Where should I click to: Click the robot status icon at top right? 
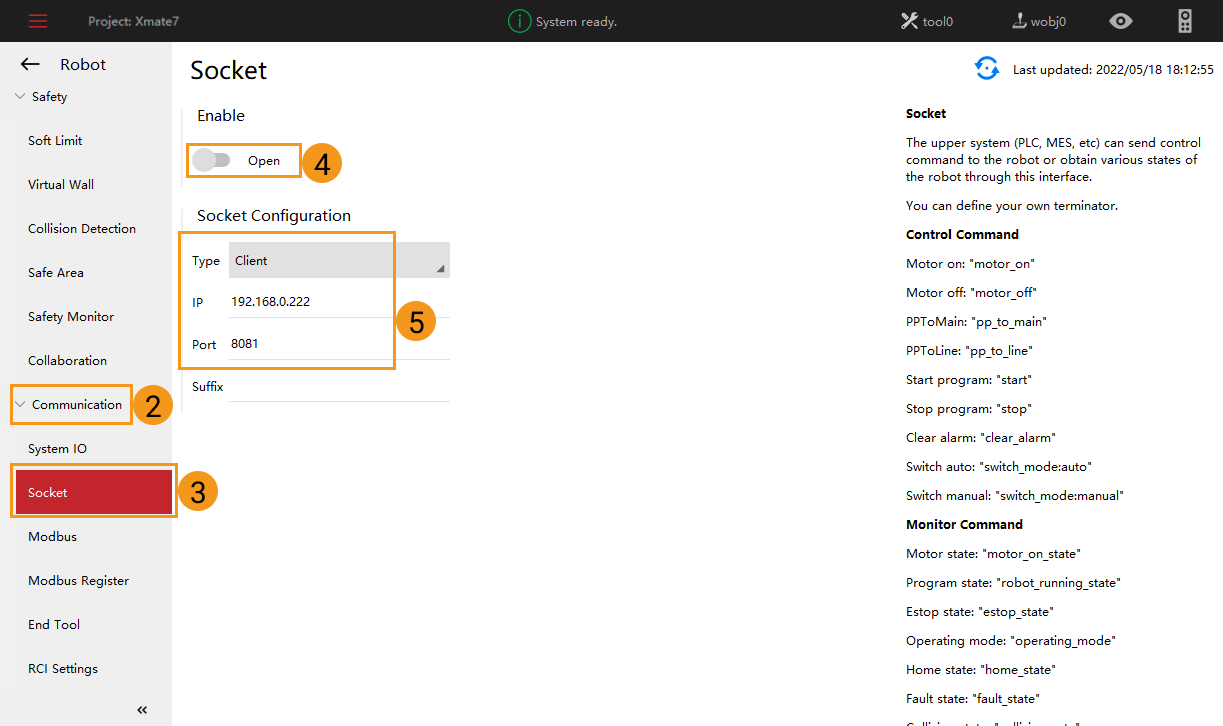(x=1184, y=20)
